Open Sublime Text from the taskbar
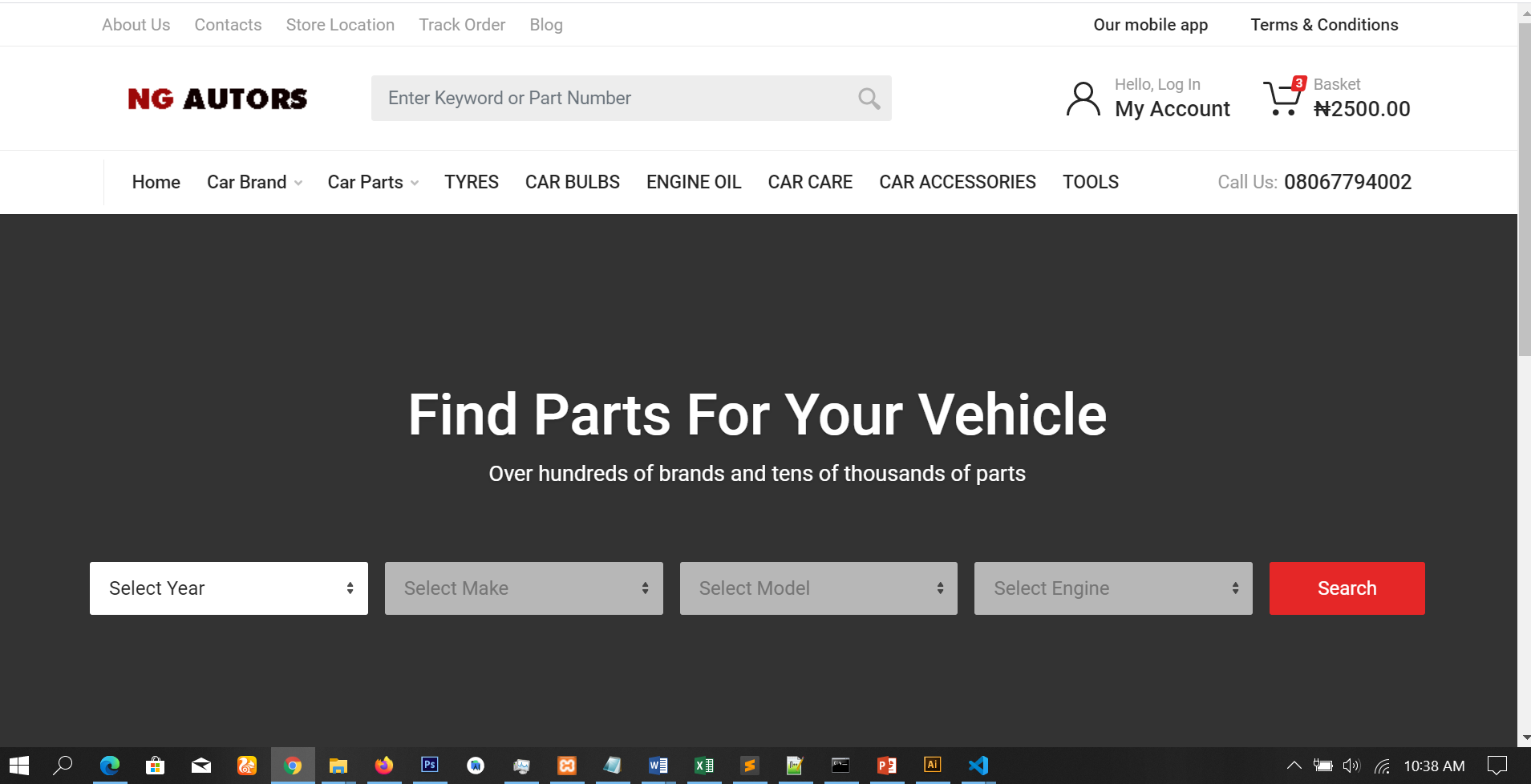The width and height of the screenshot is (1531, 784). click(749, 766)
